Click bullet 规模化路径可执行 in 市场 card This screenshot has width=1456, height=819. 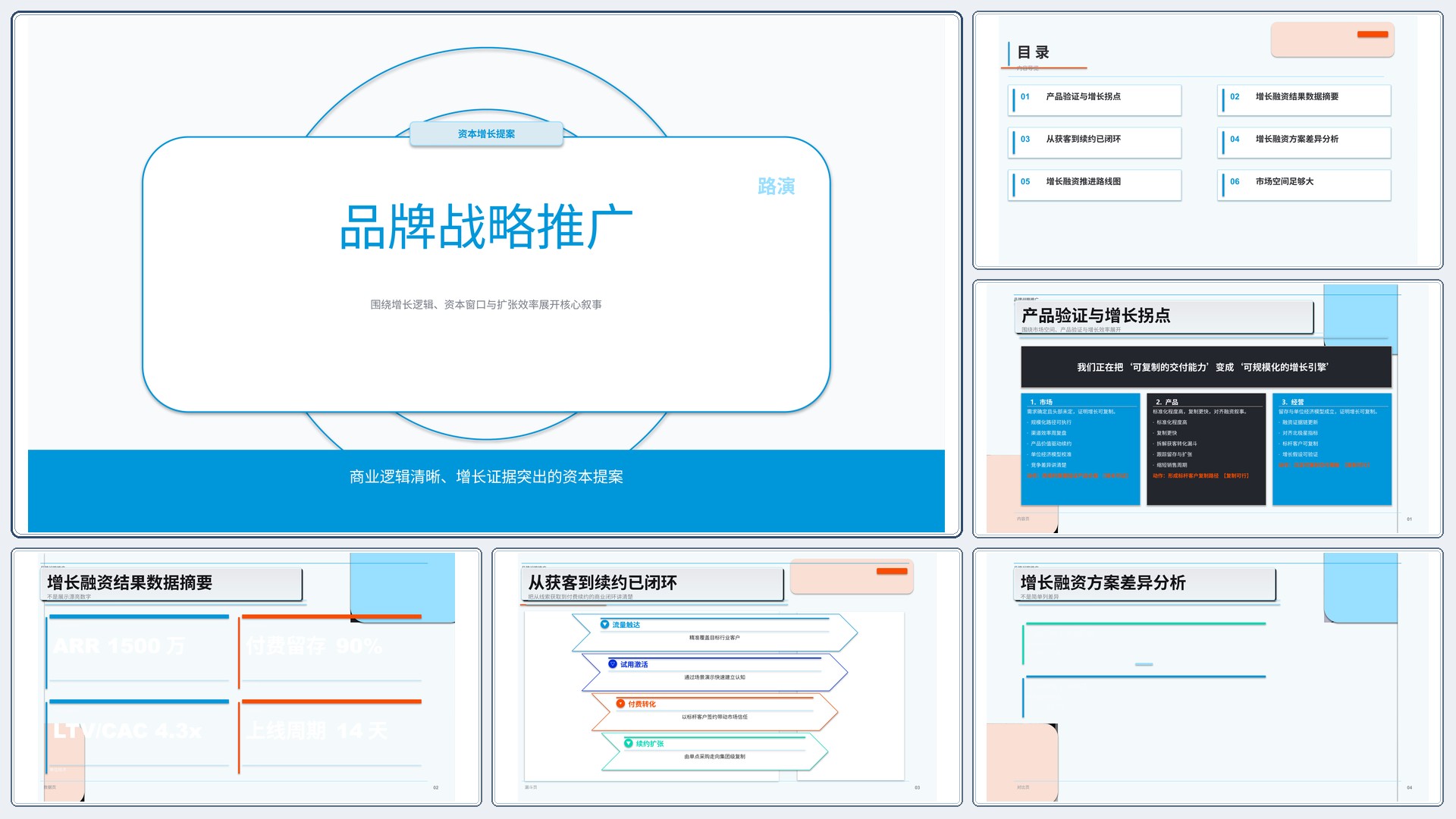(1050, 422)
